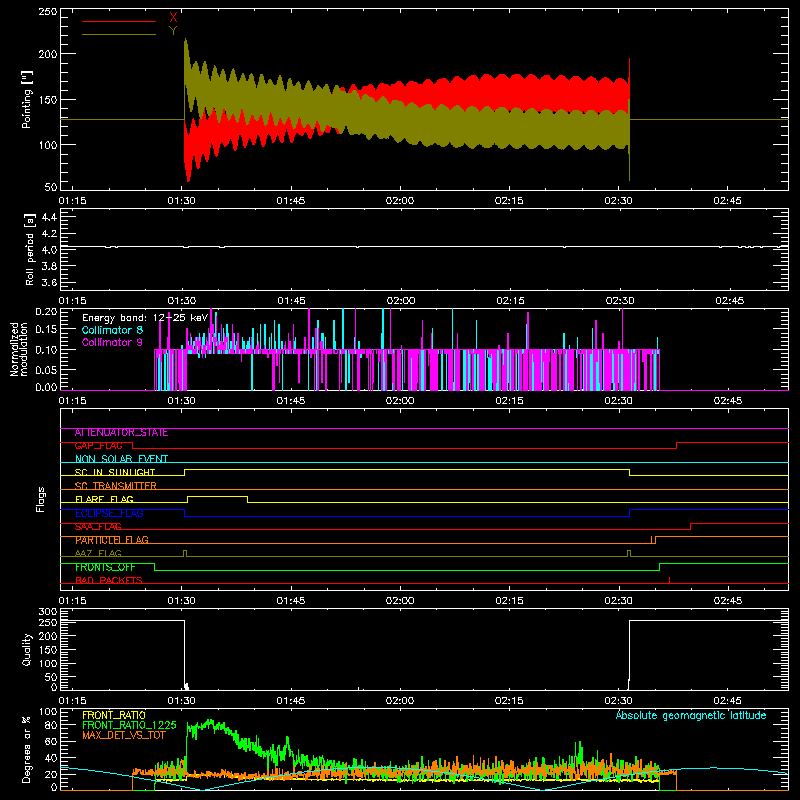Click the 'Quality' vertical axis title

point(27,649)
